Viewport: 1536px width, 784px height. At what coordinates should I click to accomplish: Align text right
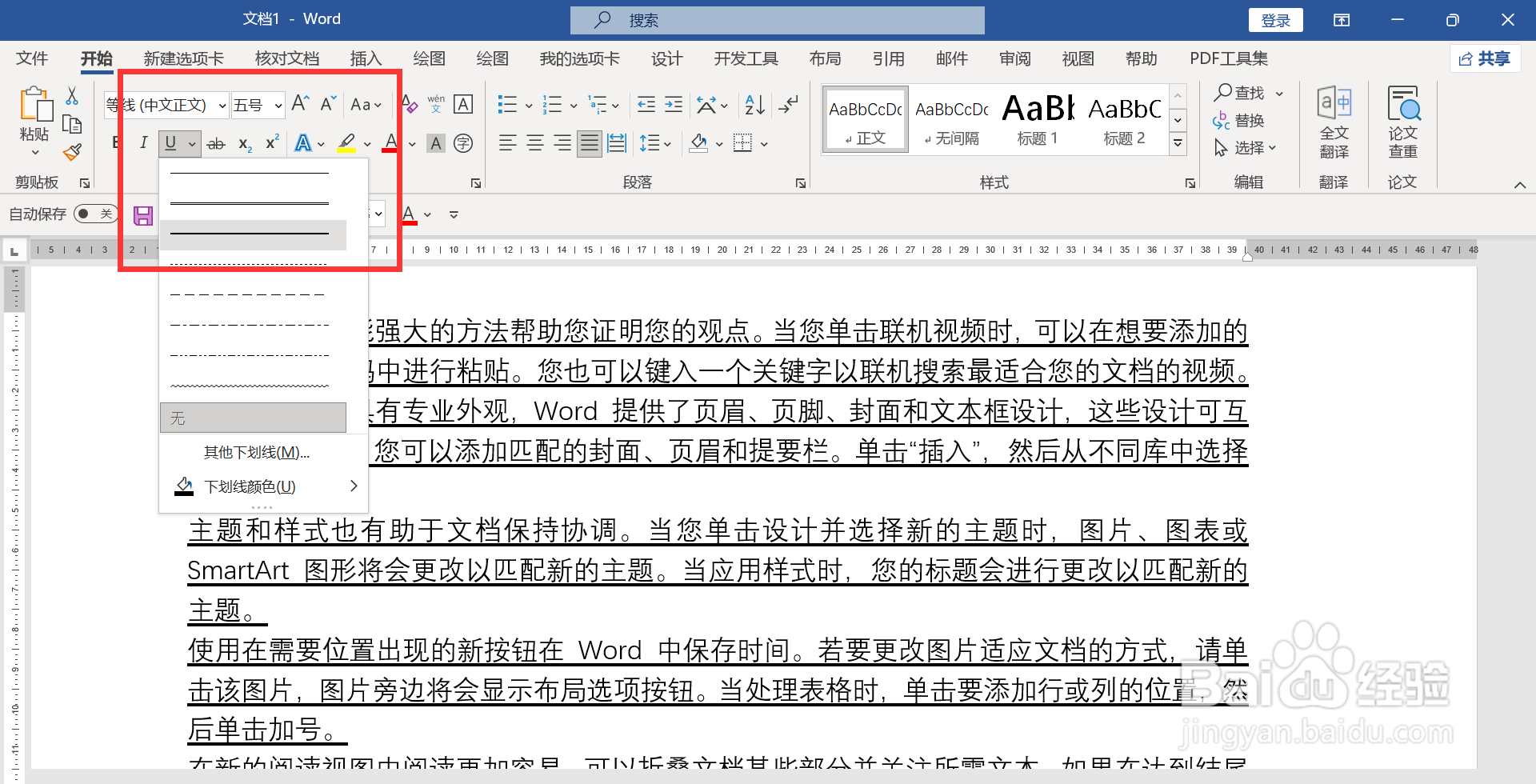point(562,144)
